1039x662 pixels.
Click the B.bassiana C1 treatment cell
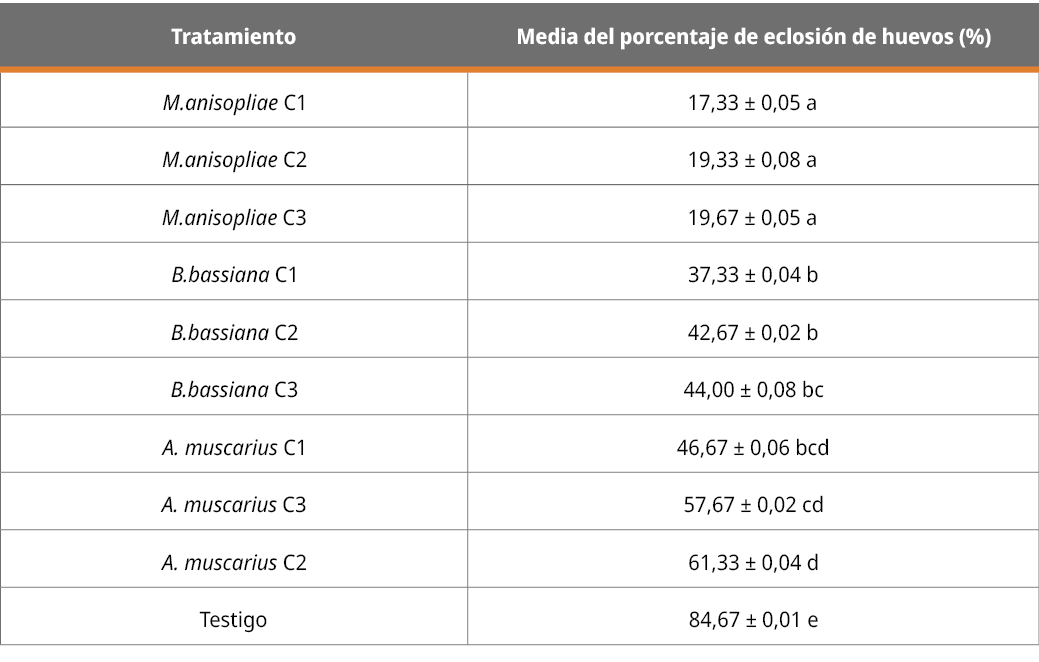click(x=234, y=275)
